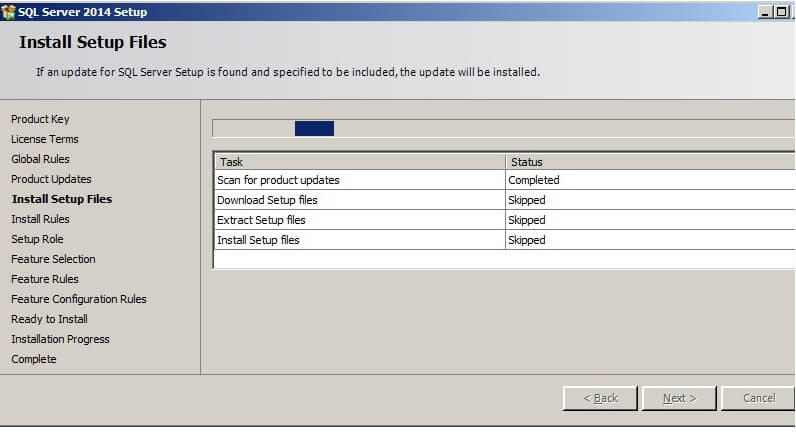This screenshot has width=796, height=433.
Task: Select the Install Setup files task row
Action: click(x=505, y=240)
